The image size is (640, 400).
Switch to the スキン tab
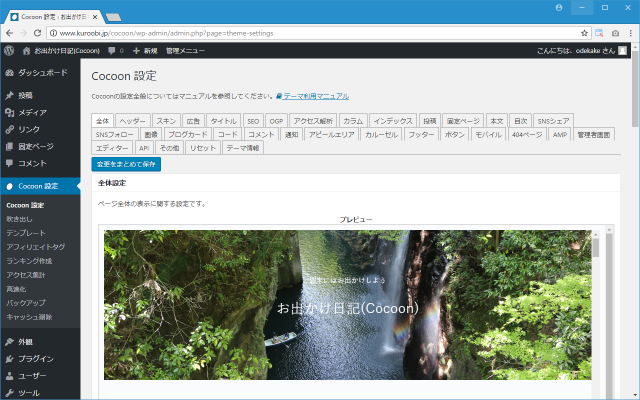pyautogui.click(x=166, y=121)
